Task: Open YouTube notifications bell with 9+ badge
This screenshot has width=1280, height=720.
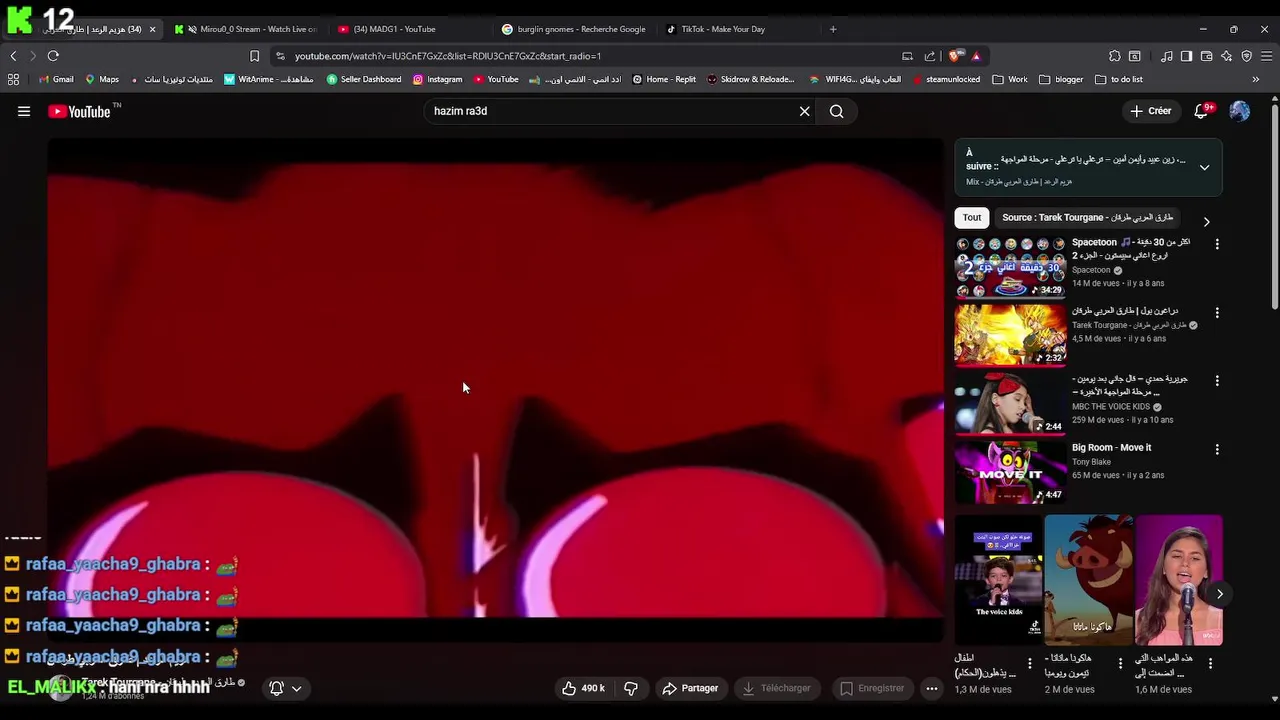Action: [x=1202, y=111]
